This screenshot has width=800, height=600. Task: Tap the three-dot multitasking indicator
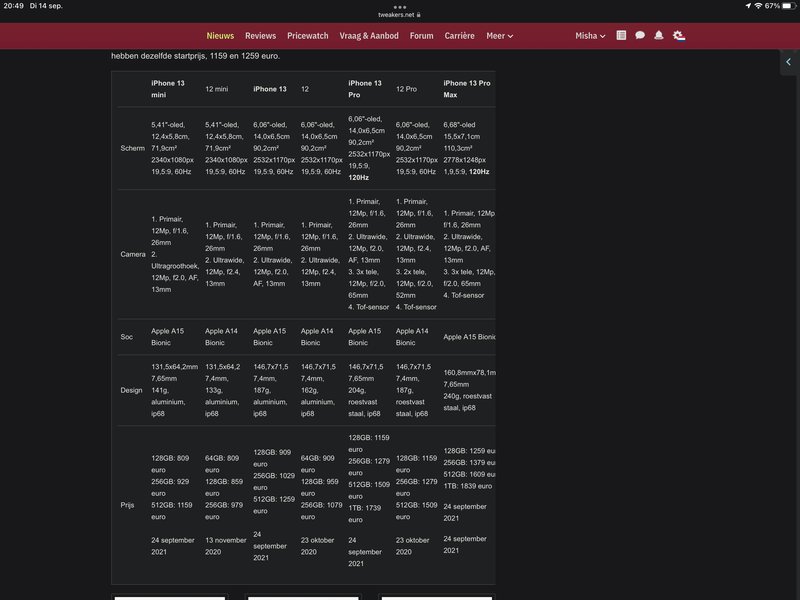400,7
